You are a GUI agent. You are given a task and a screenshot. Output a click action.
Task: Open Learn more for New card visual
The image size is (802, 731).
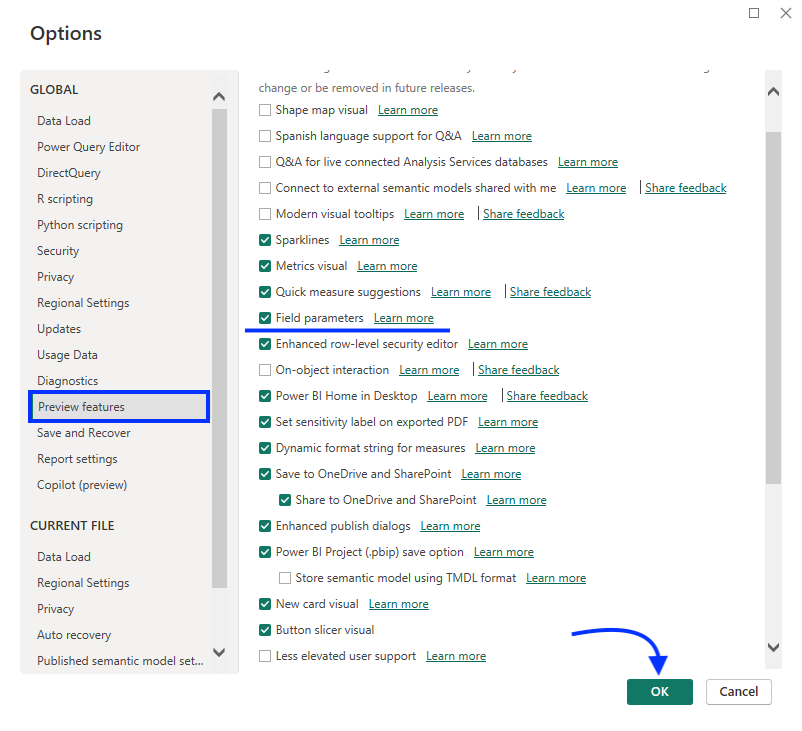[x=398, y=604]
